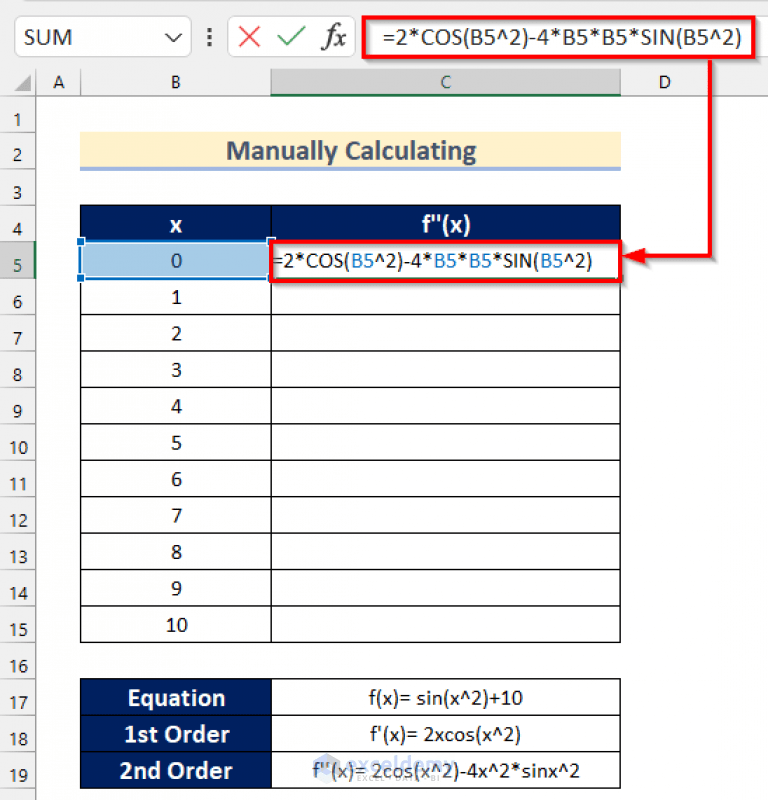Click cell C5 with the formula being edited
Viewport: 768px width, 800px height.
(x=445, y=261)
